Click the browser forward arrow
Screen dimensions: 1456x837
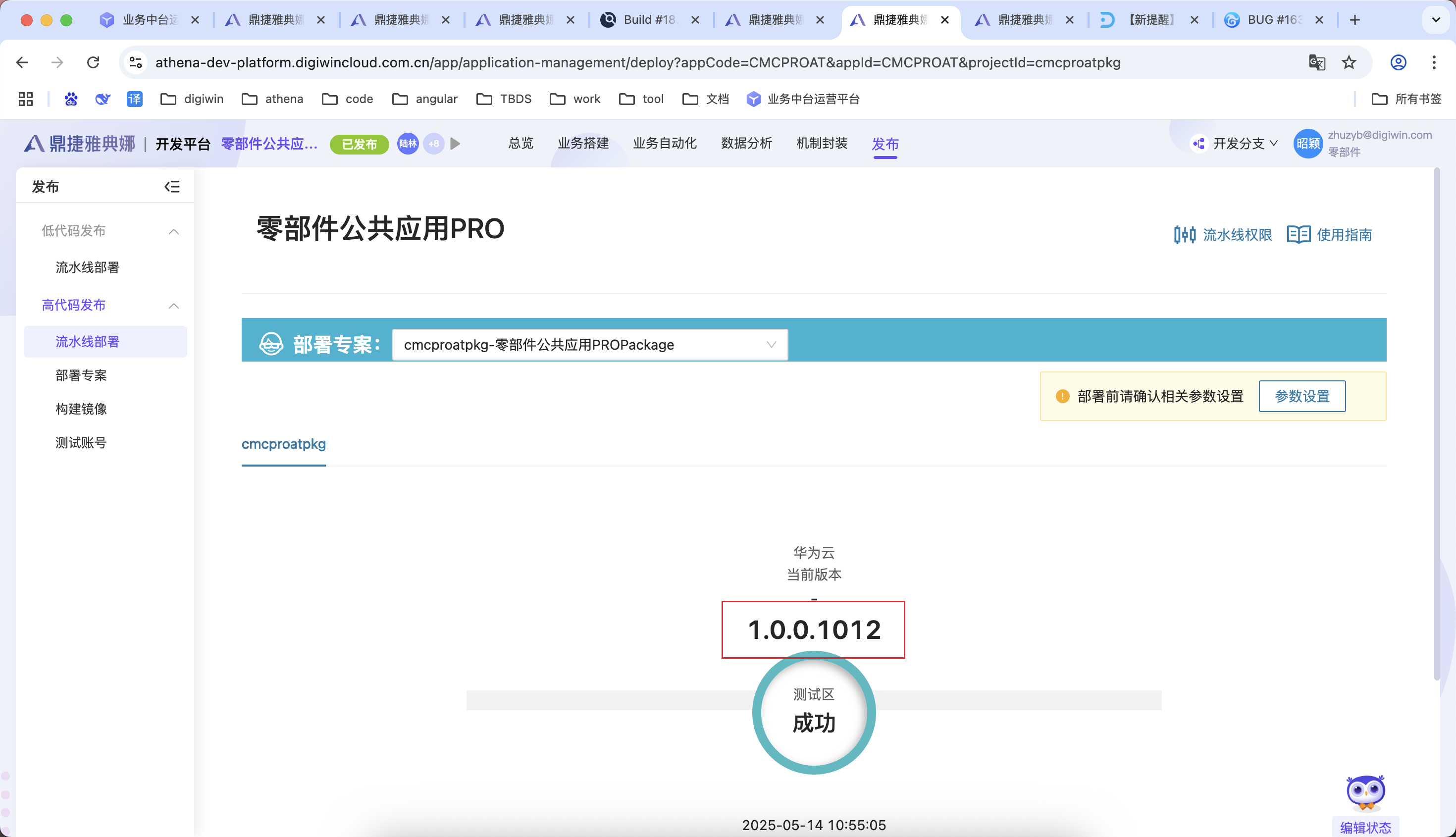57,62
